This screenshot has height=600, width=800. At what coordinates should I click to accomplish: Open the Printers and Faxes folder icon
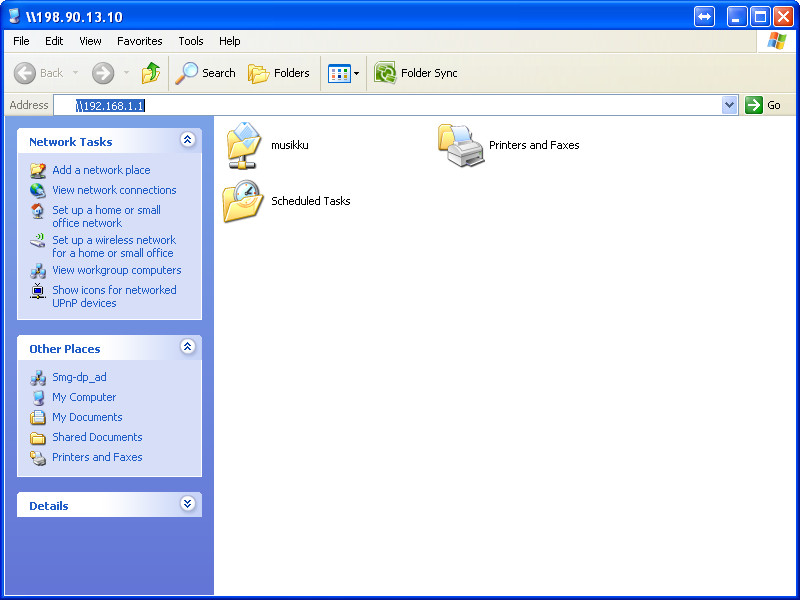click(460, 145)
